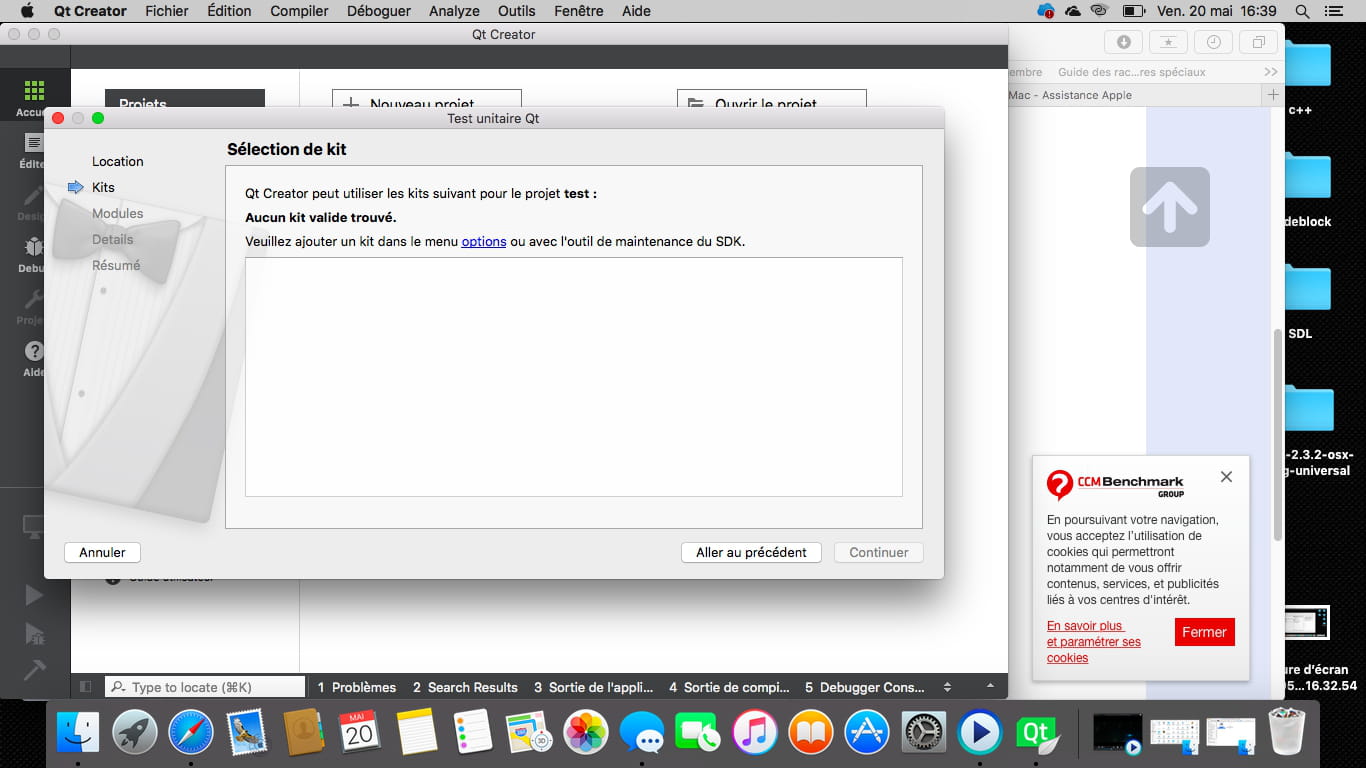Open the Debugger Console pane
This screenshot has height=768, width=1366.
pyautogui.click(x=865, y=687)
